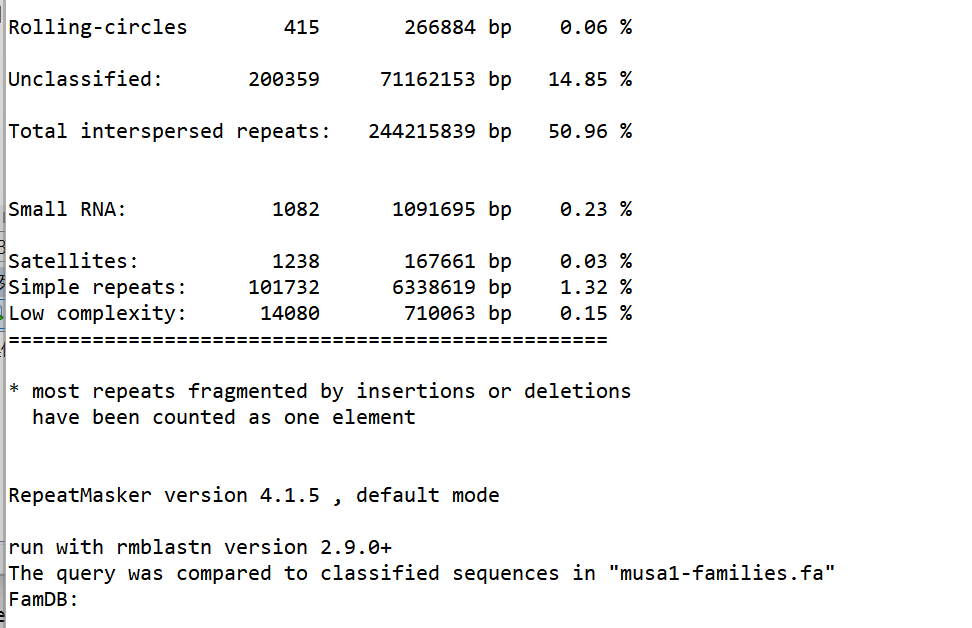This screenshot has height=628, width=972.
Task: Click the 50.96 % percentage value
Action: coord(590,131)
